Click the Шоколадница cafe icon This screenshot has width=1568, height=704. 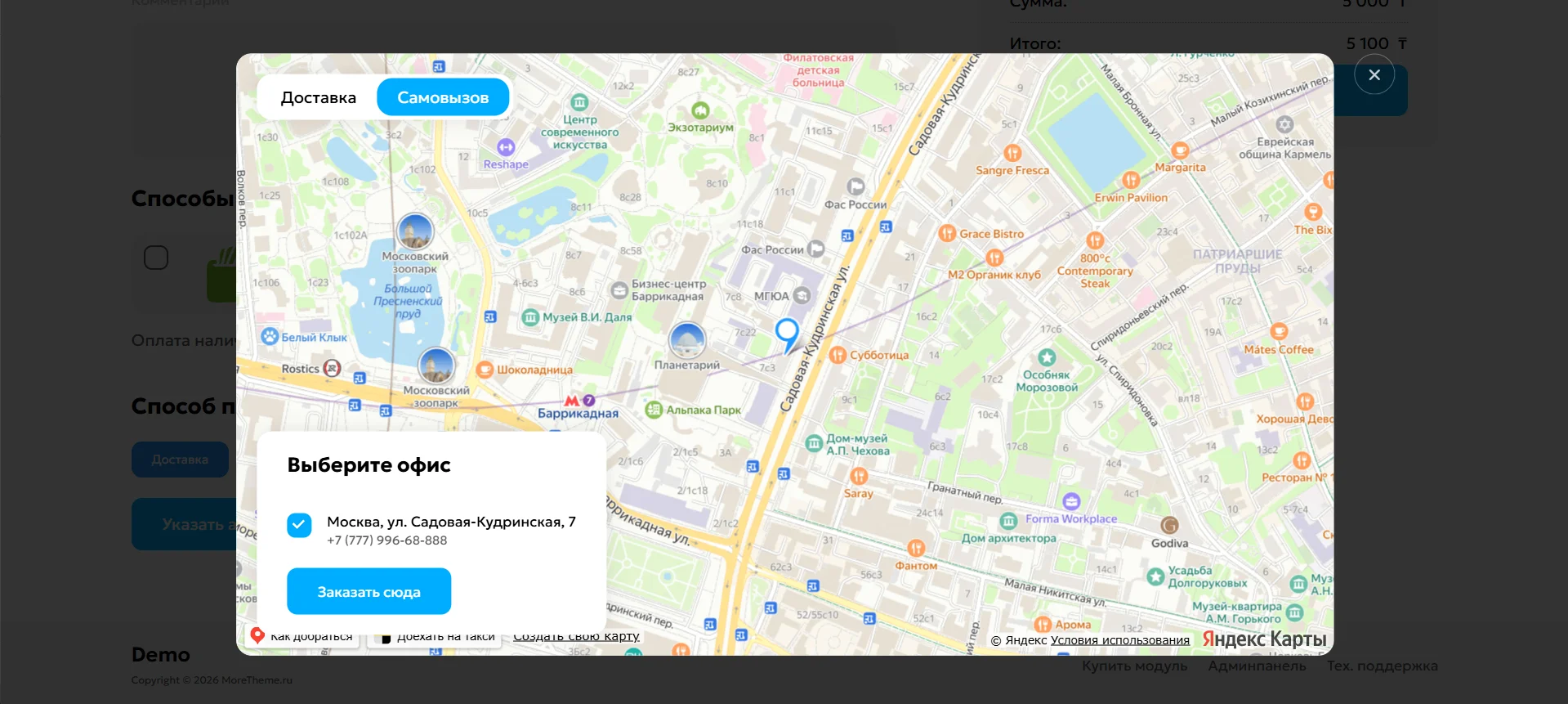pyautogui.click(x=485, y=370)
